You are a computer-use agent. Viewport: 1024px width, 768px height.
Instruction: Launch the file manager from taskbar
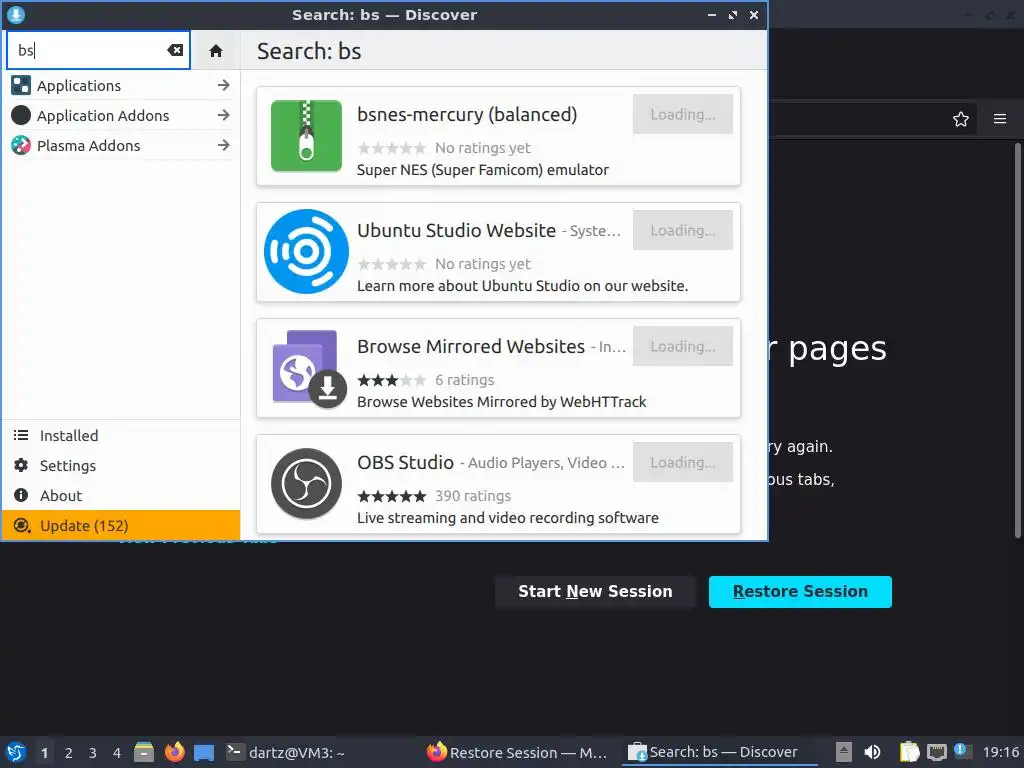144,752
